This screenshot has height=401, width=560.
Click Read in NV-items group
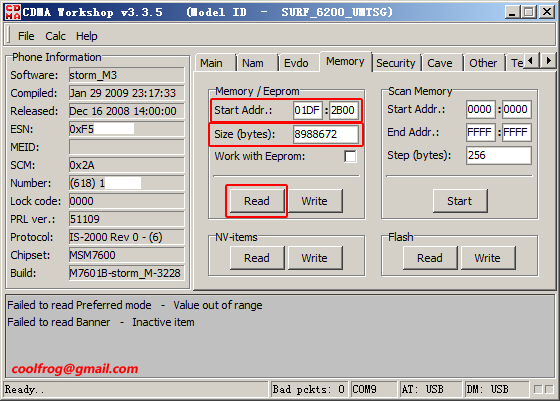pyautogui.click(x=257, y=258)
